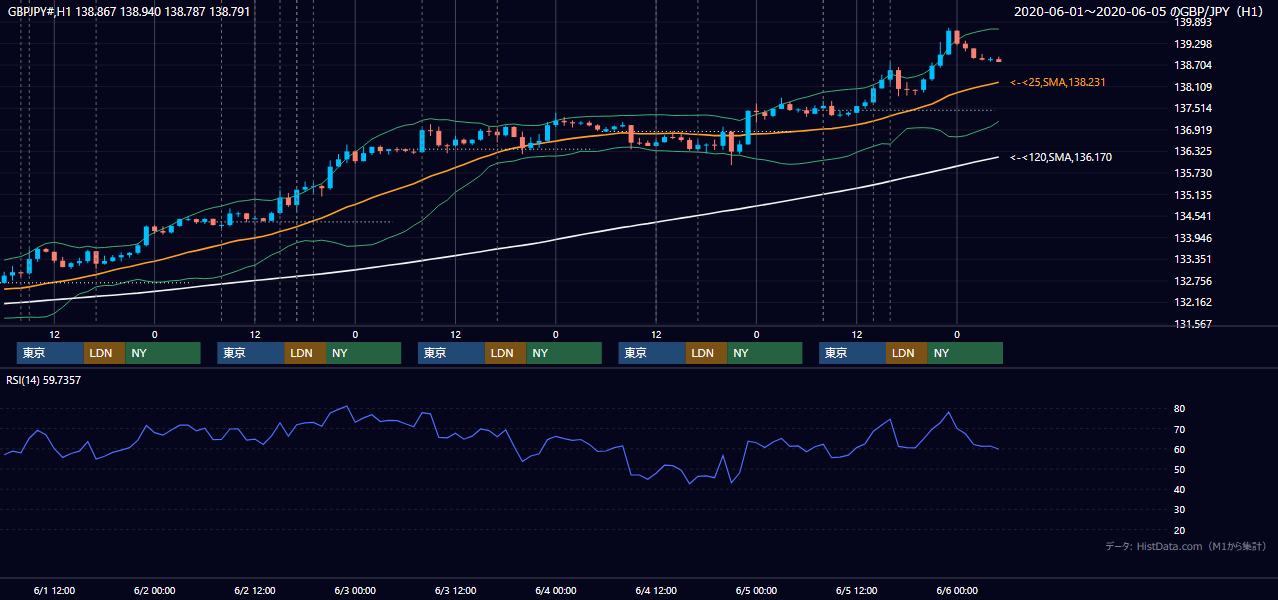Click the 6/6 00:00 time axis label
The image size is (1278, 600).
click(x=957, y=590)
